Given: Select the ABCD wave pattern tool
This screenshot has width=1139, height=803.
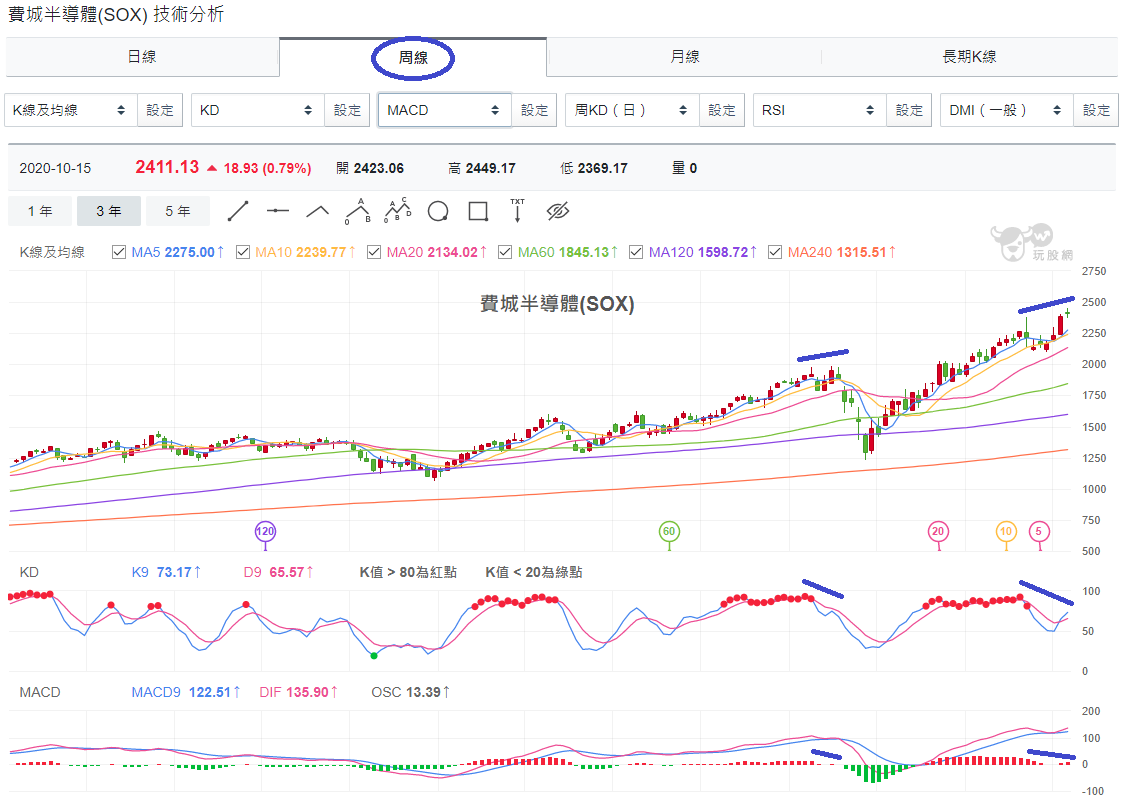Looking at the screenshot, I should pyautogui.click(x=397, y=210).
